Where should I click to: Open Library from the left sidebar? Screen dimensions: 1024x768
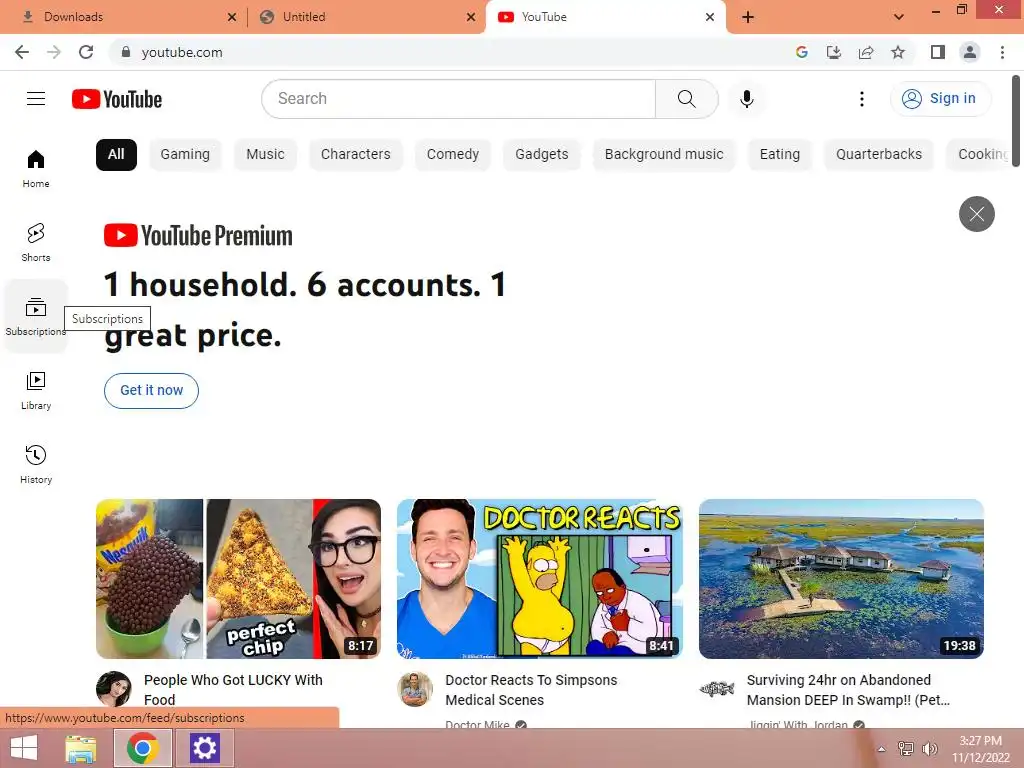36,391
